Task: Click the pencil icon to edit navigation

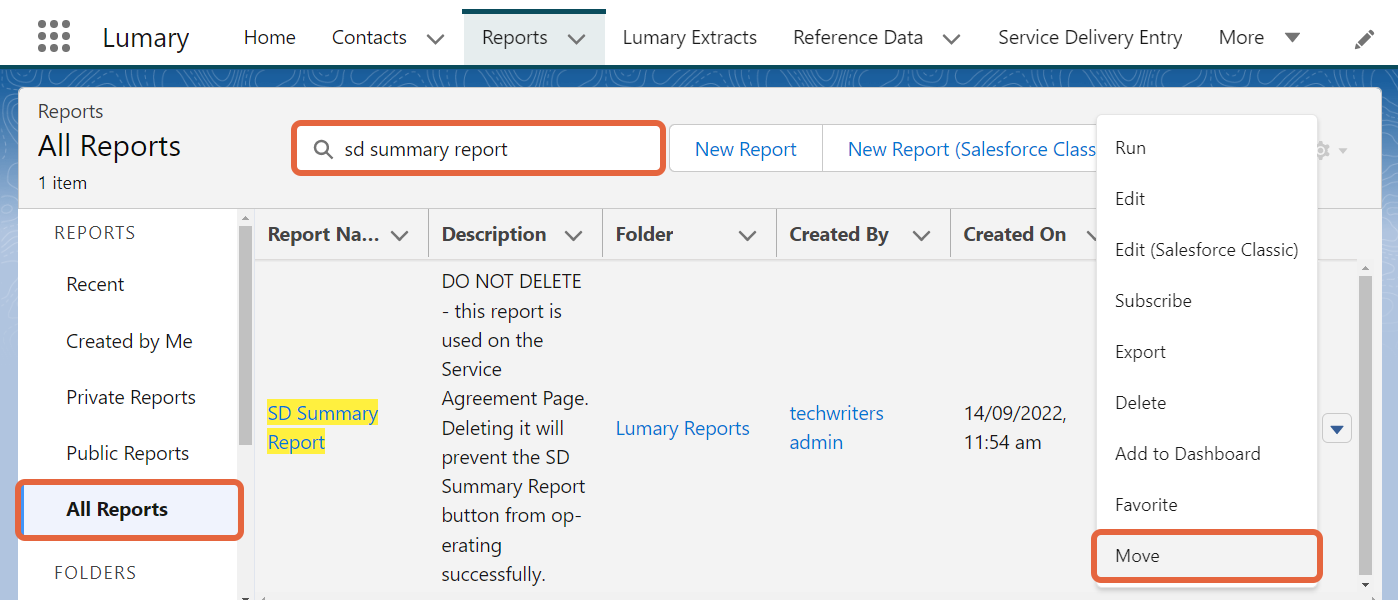Action: 1364,39
